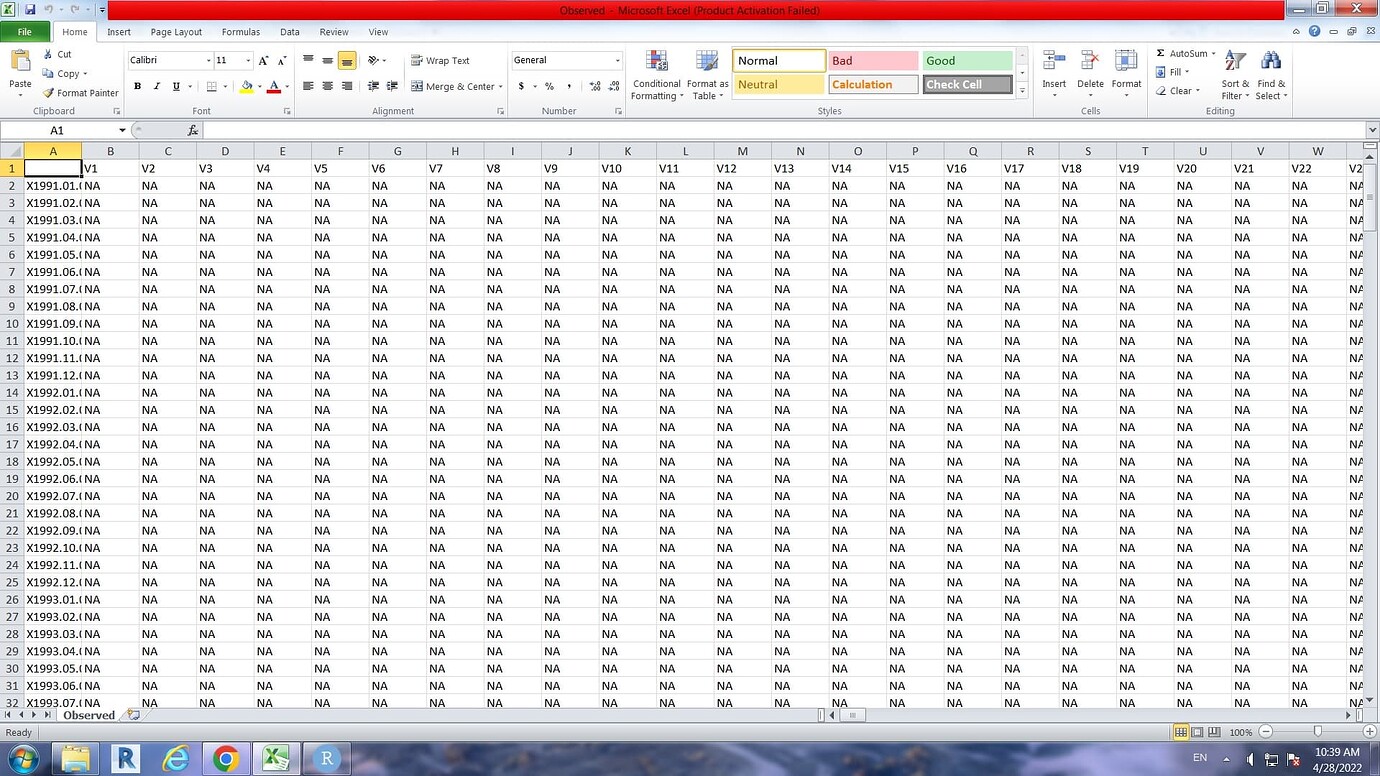
Task: Apply the Calculation cell style
Action: (x=873, y=85)
